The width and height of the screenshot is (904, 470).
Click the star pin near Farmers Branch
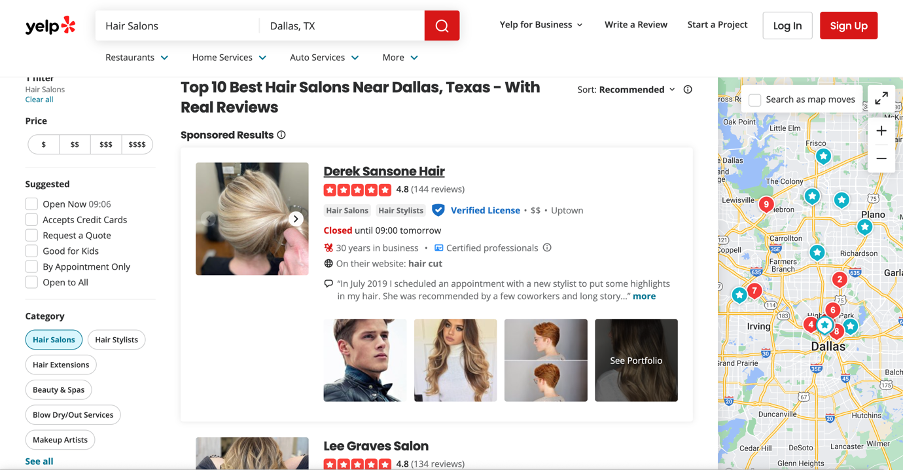click(x=816, y=252)
